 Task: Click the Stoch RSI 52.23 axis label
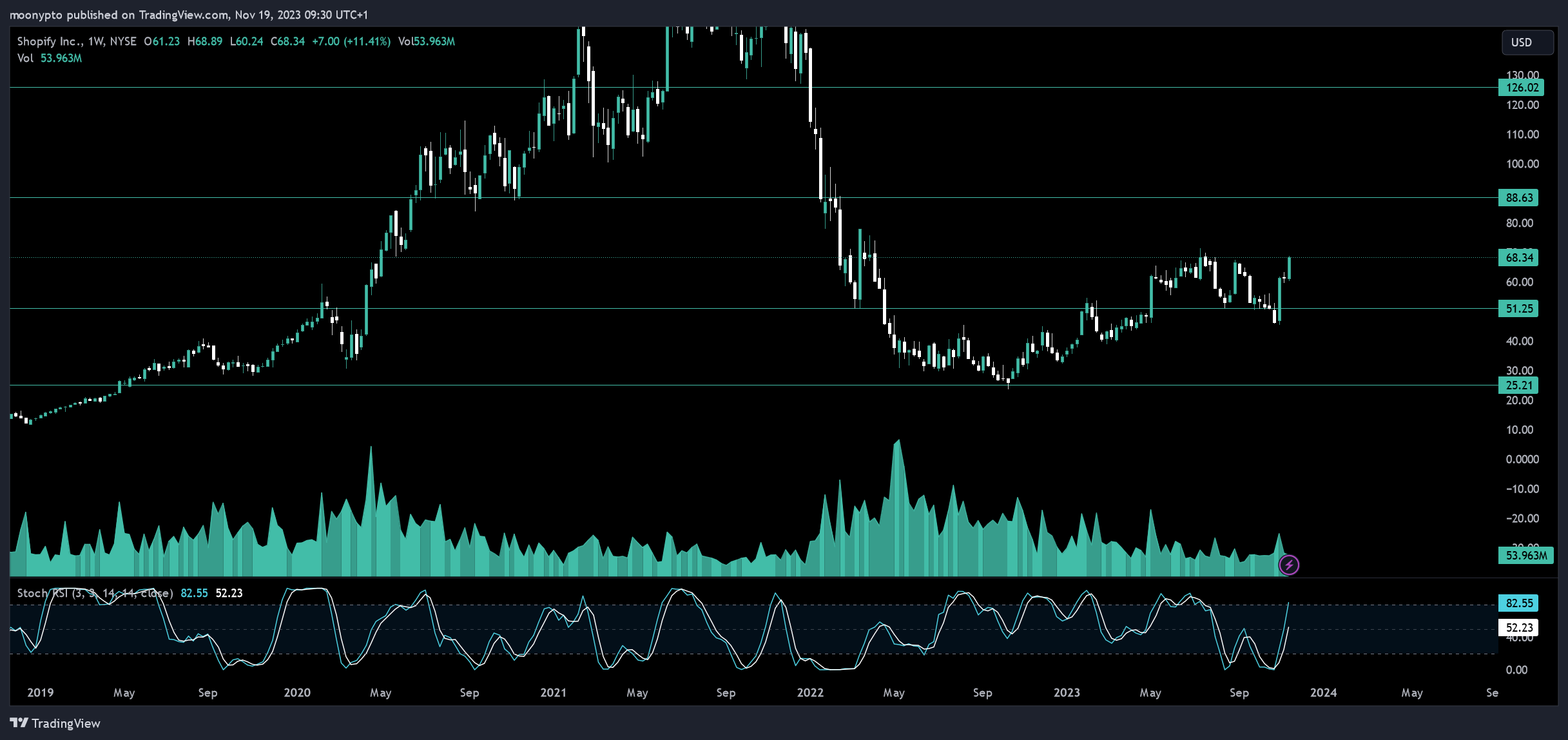point(1518,628)
